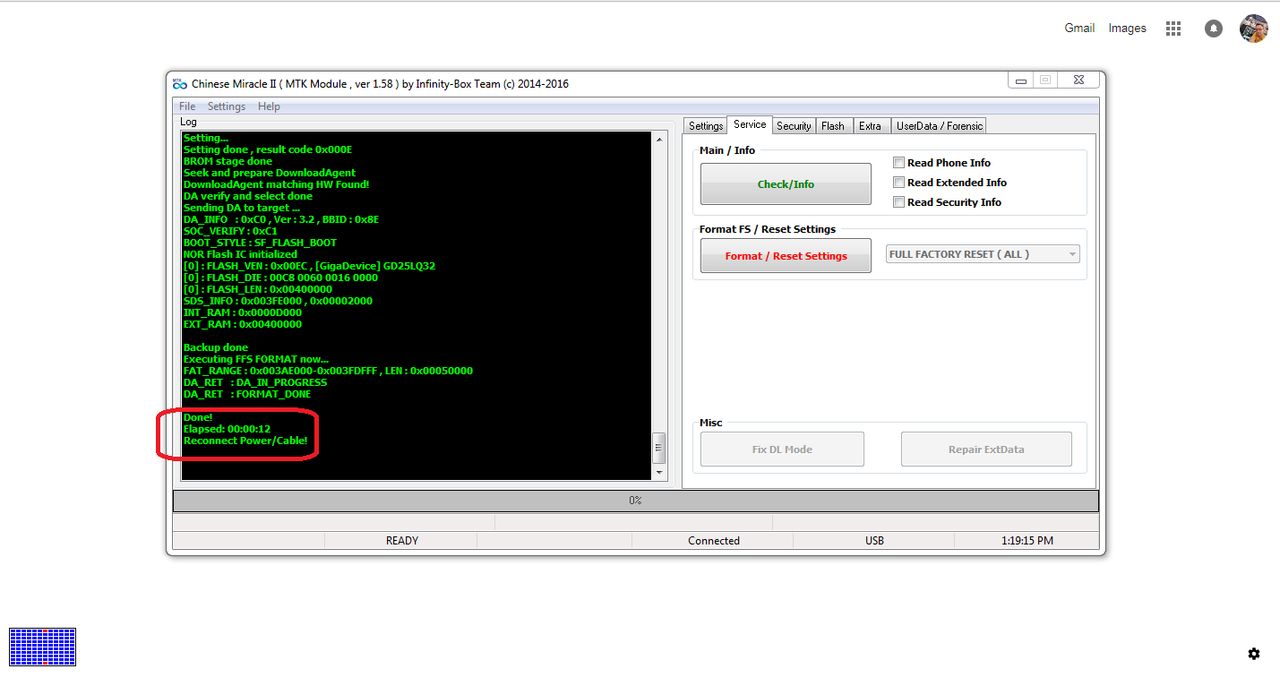The height and width of the screenshot is (676, 1280).
Task: Click the log line "SOC_VERIFY : 0xC1"
Action: (230, 231)
